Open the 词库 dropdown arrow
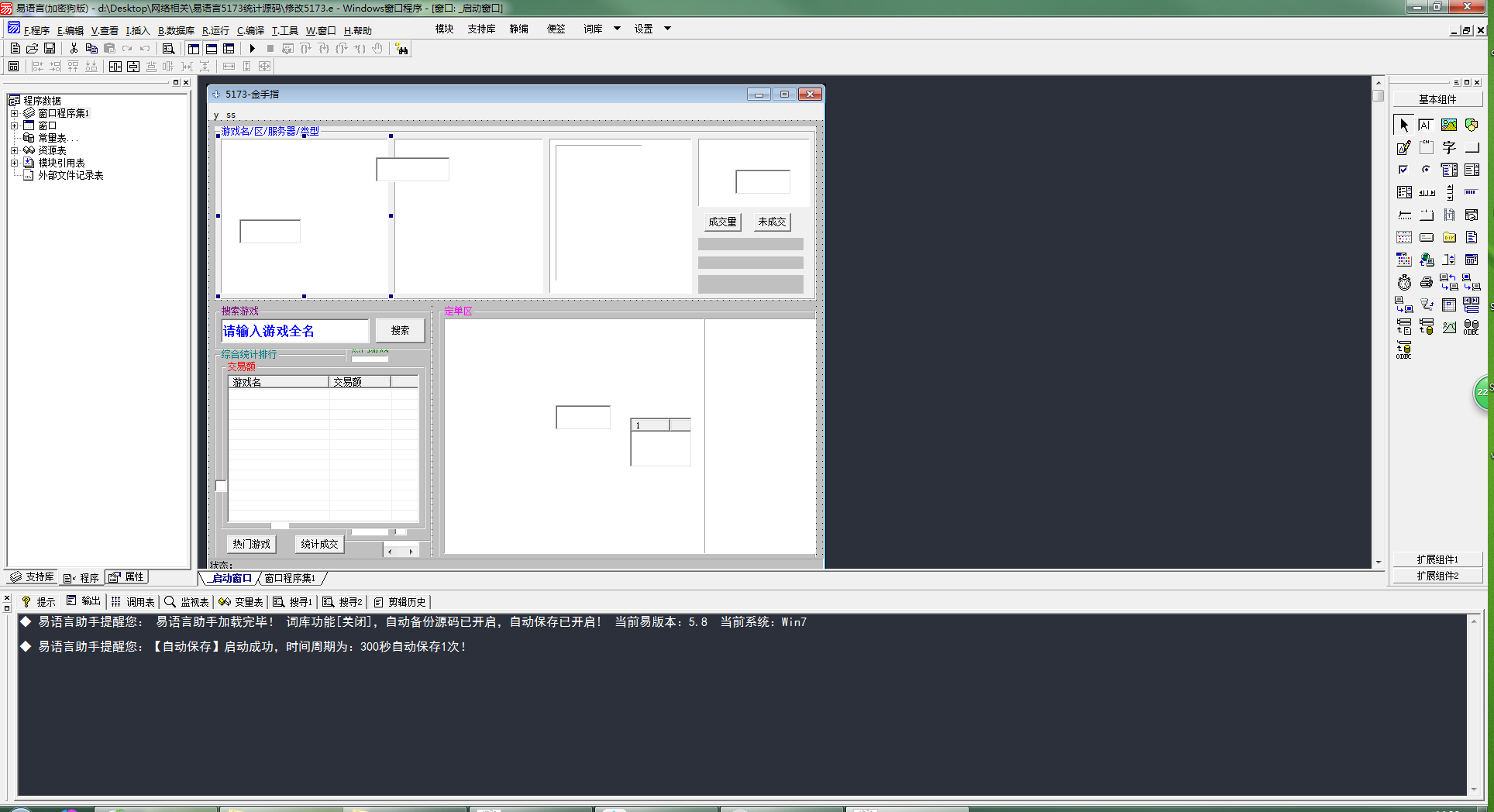 618,29
